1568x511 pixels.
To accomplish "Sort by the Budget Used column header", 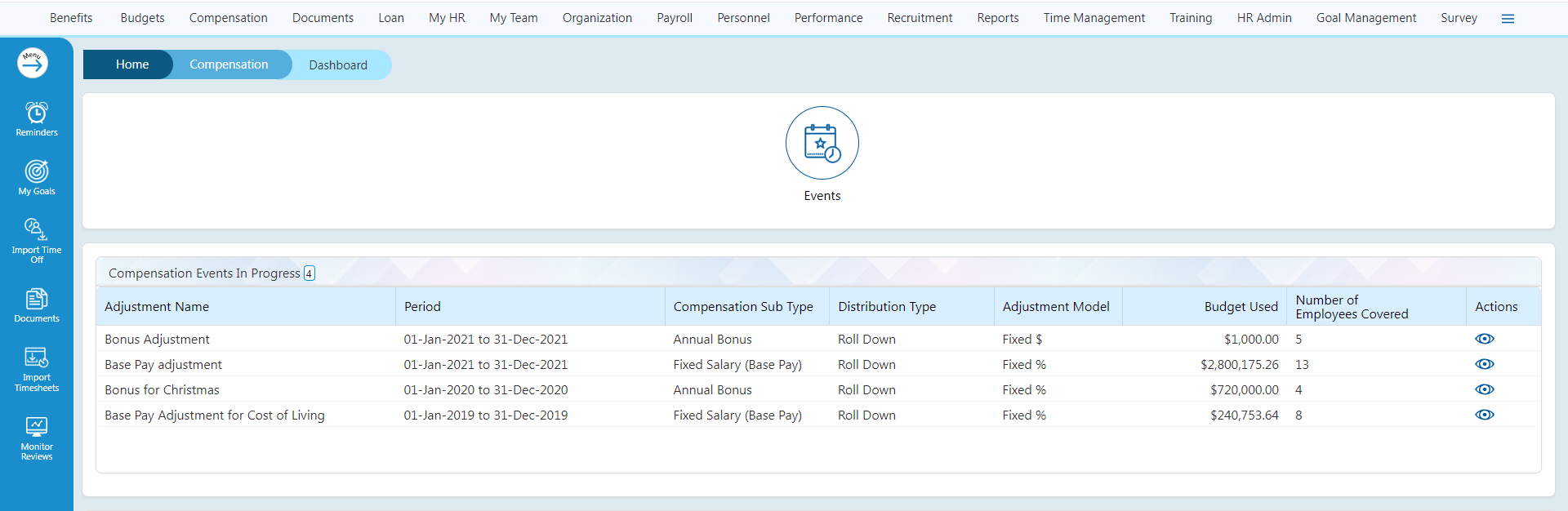I will (x=1241, y=307).
